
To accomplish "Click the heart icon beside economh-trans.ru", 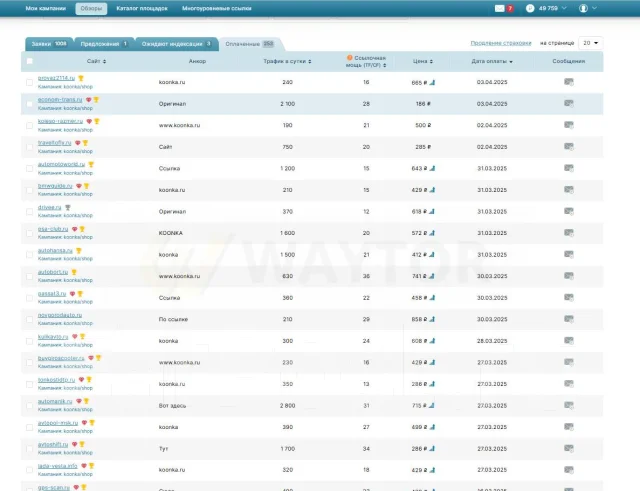I will pos(89,100).
